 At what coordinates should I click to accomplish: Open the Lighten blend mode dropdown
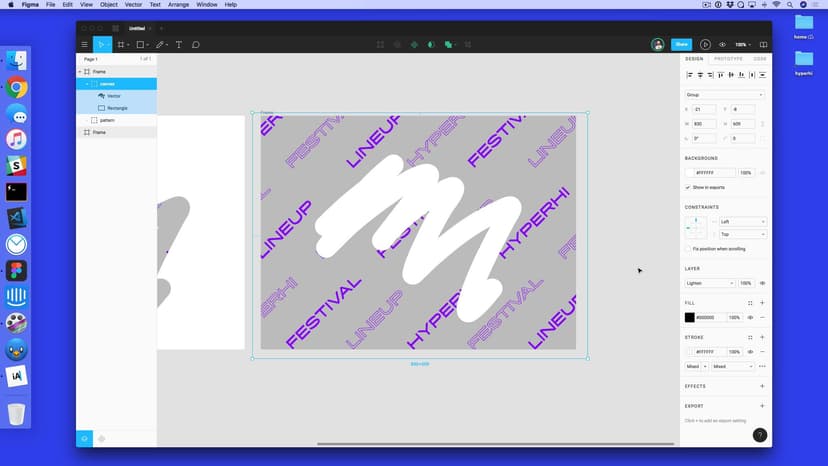(x=709, y=283)
